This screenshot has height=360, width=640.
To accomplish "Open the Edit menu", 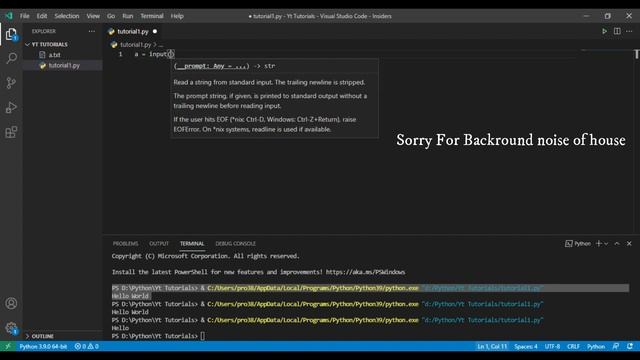I will click(x=42, y=16).
